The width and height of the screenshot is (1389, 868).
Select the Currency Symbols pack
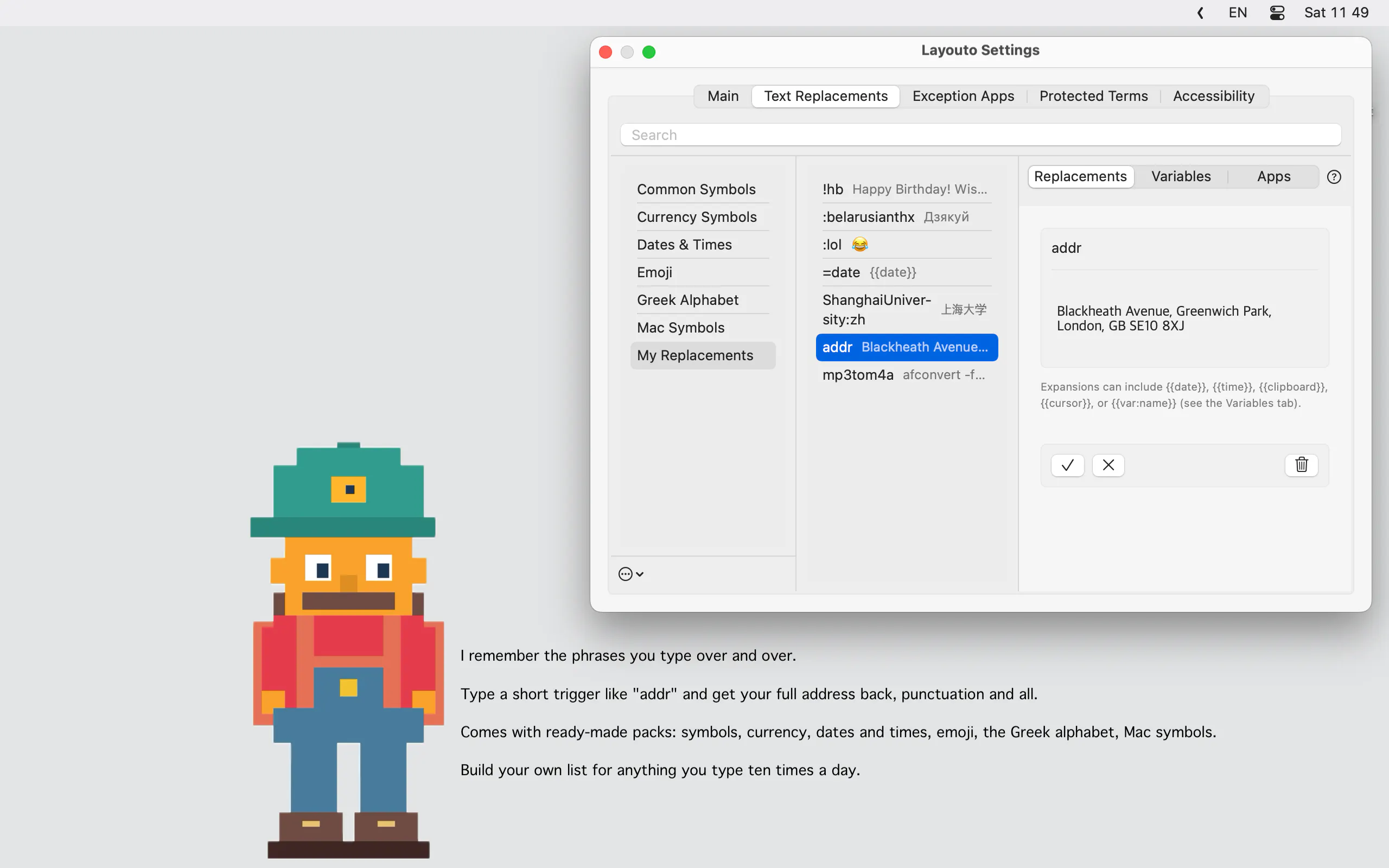703,217
